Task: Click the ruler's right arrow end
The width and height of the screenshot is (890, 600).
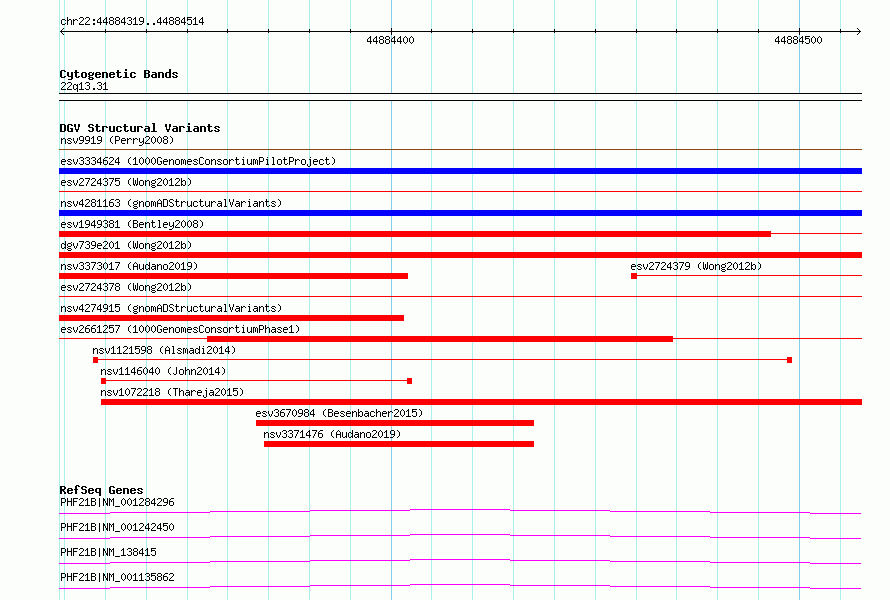Action: 859,31
